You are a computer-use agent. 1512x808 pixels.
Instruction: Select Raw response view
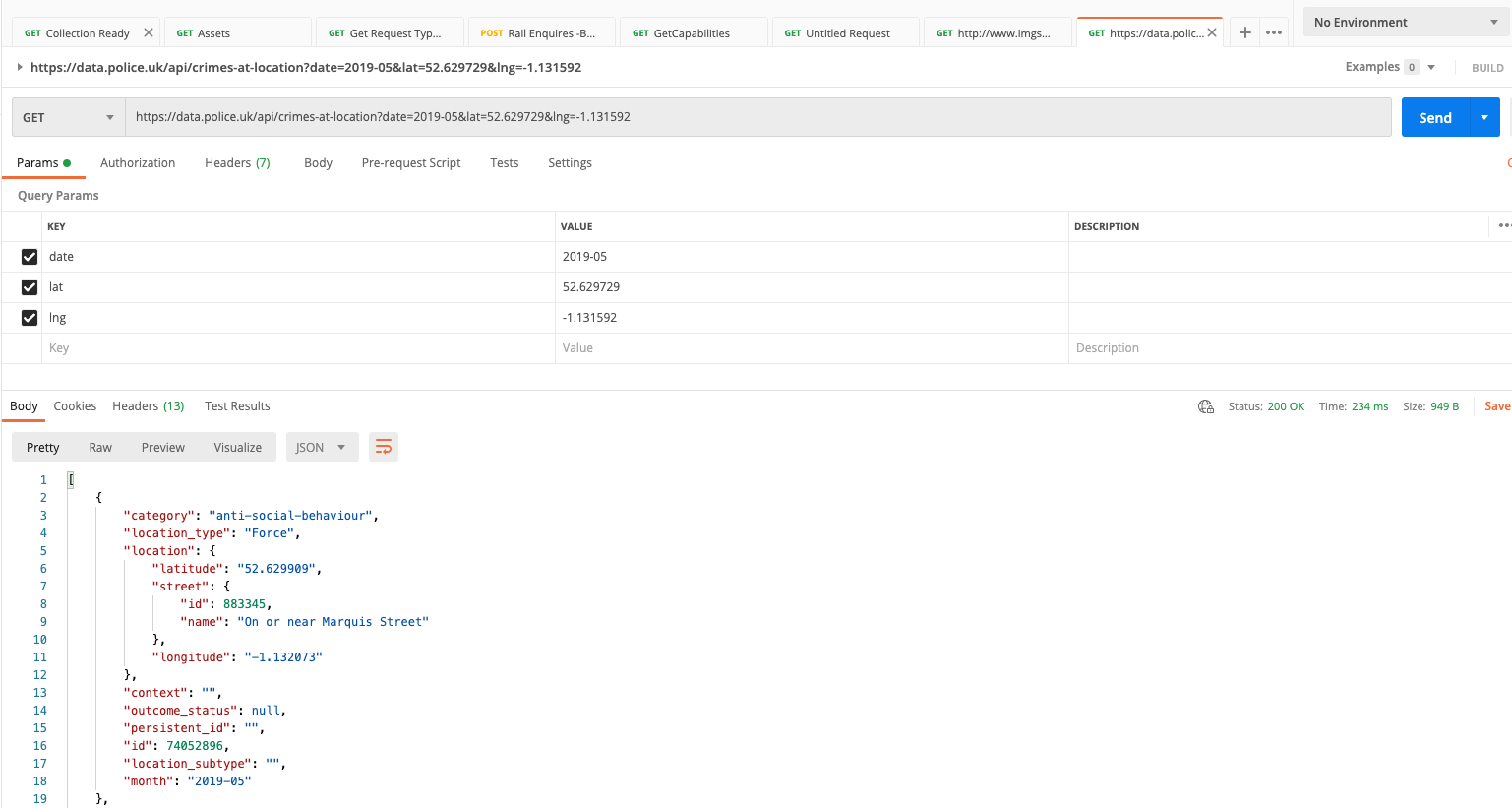point(100,447)
